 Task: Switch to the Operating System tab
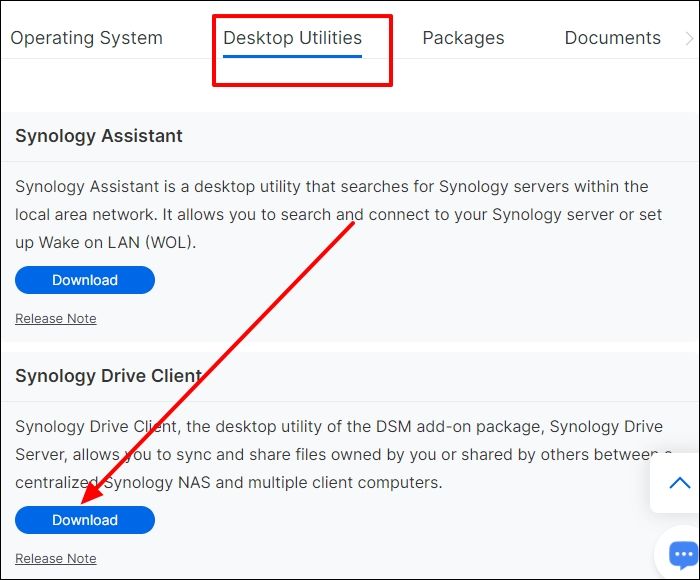click(86, 38)
